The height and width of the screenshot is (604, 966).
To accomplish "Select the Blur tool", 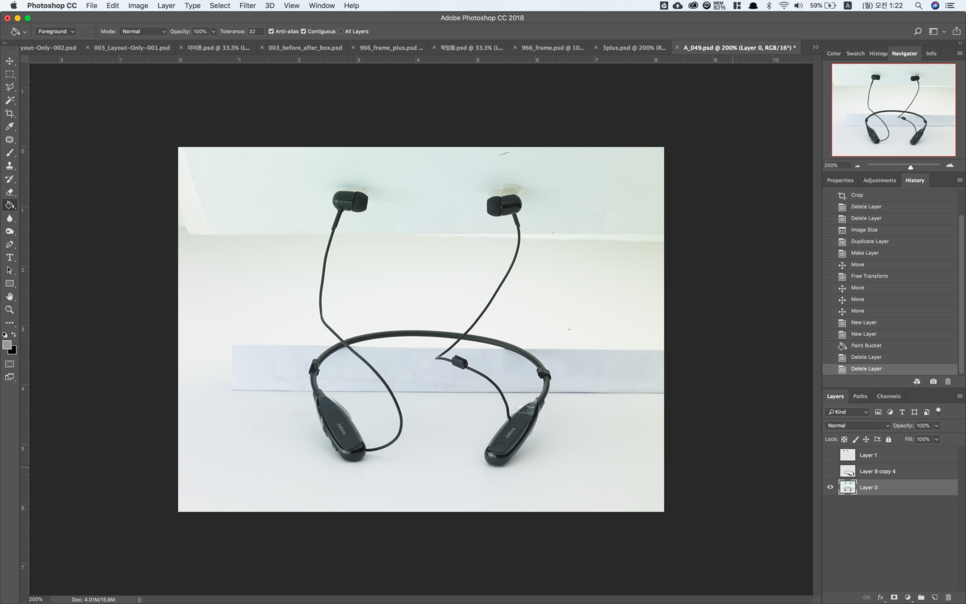I will [9, 218].
